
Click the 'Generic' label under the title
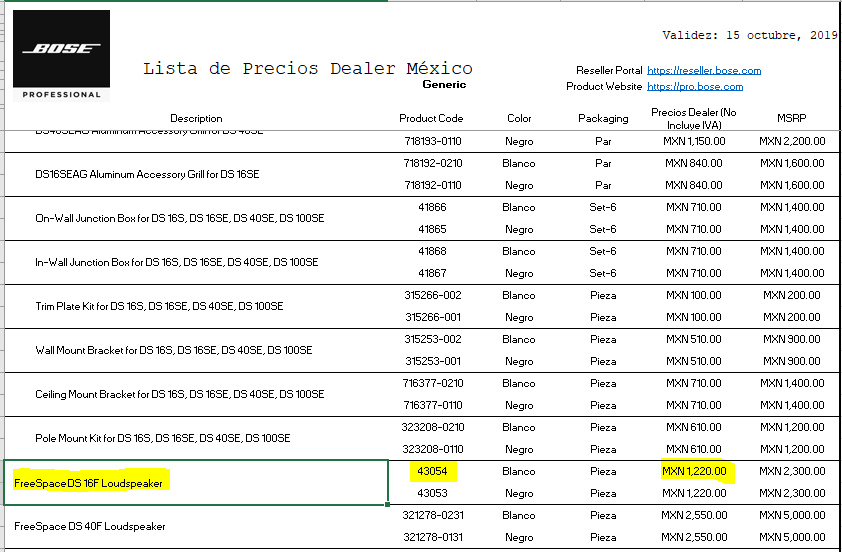pyautogui.click(x=444, y=84)
